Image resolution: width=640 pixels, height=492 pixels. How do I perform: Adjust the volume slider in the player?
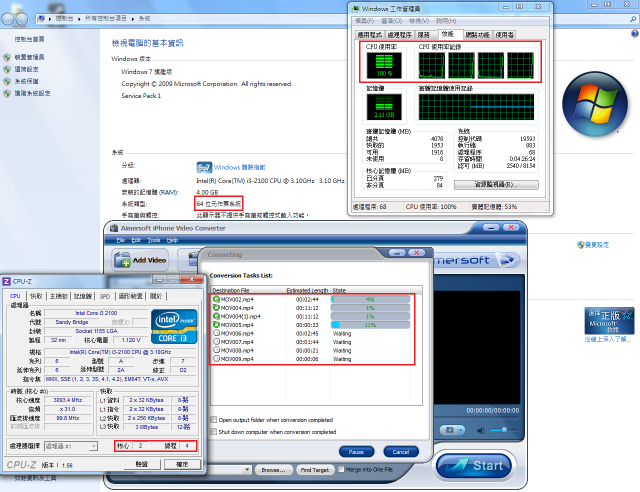[x=504, y=430]
